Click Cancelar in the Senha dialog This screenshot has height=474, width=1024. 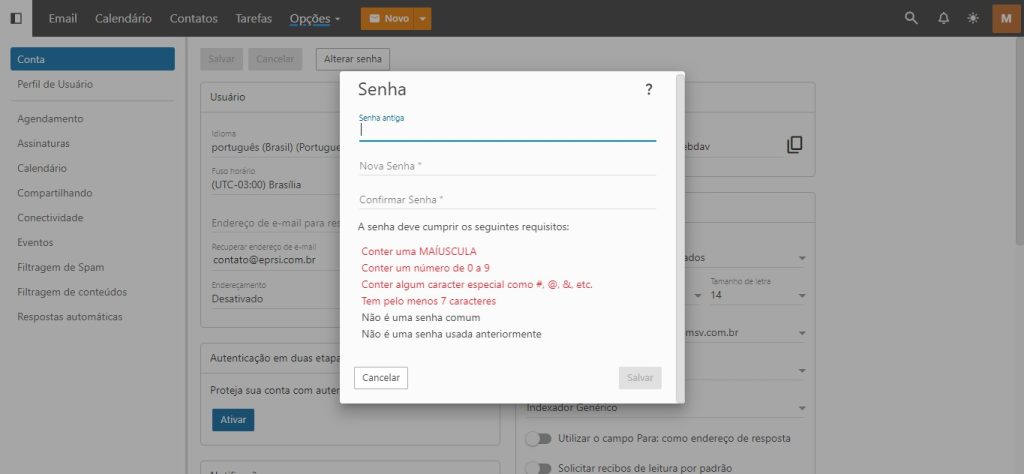click(x=381, y=377)
